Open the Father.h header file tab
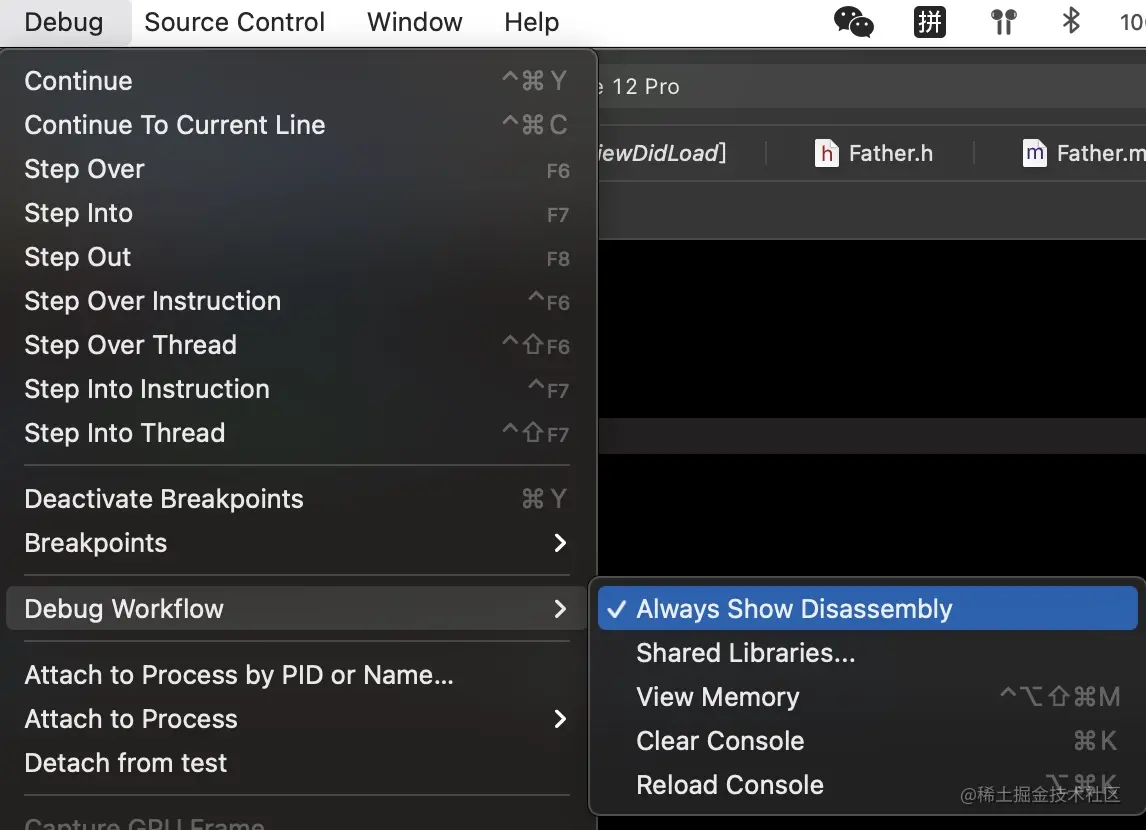This screenshot has width=1146, height=830. (x=875, y=153)
